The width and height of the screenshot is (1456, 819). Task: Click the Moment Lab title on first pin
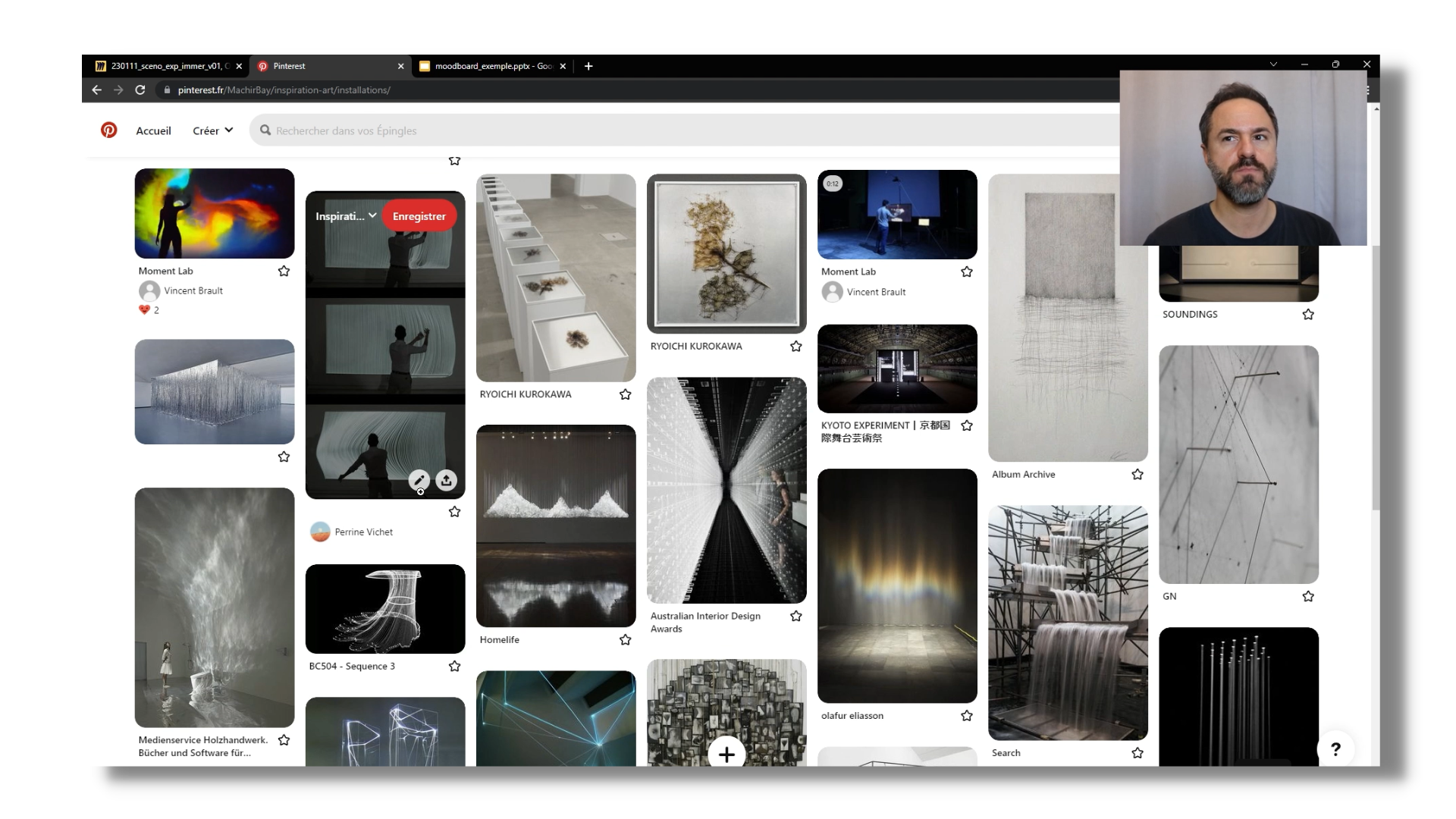(x=165, y=271)
